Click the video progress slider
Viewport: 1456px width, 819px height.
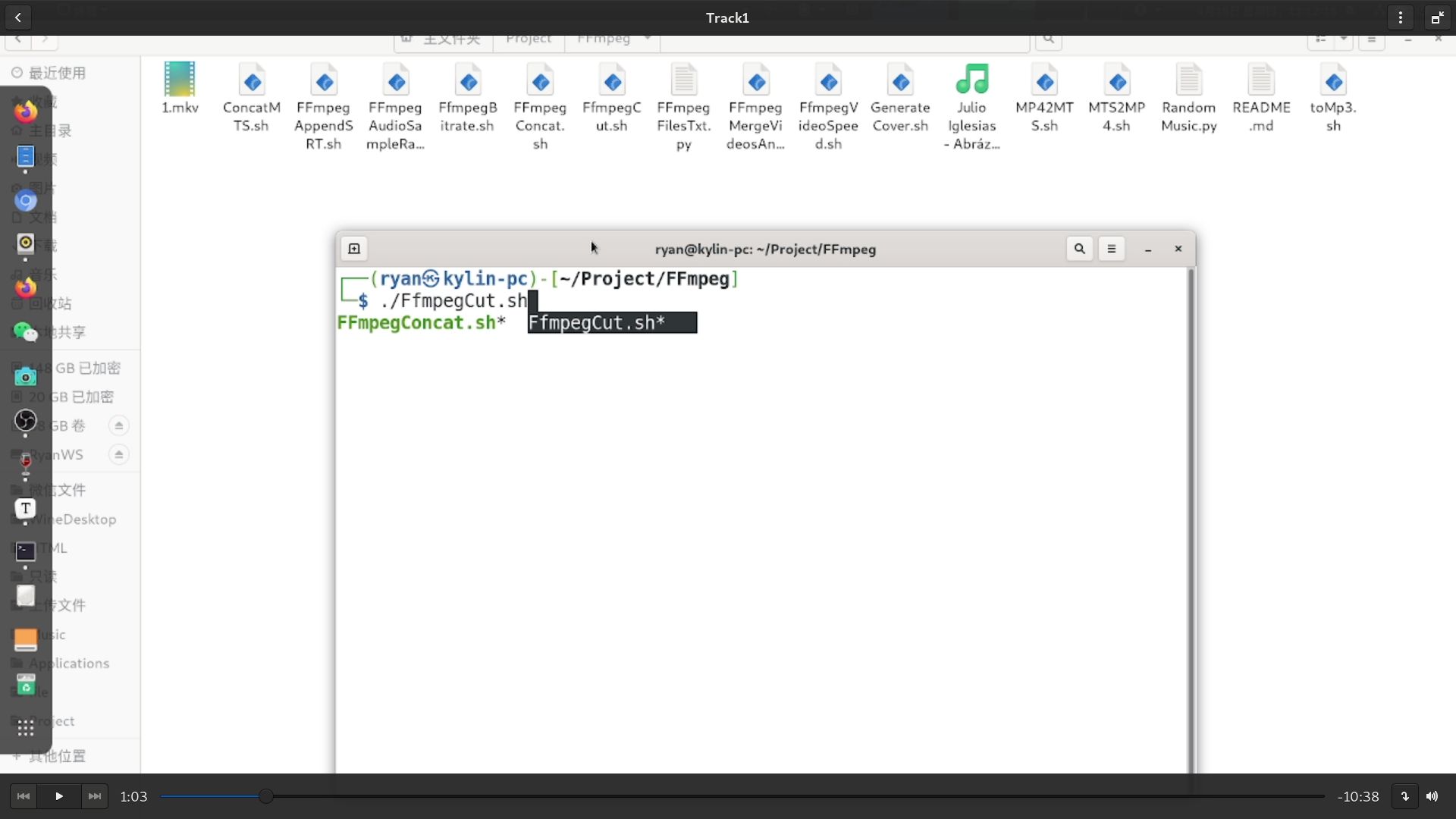pyautogui.click(x=266, y=796)
